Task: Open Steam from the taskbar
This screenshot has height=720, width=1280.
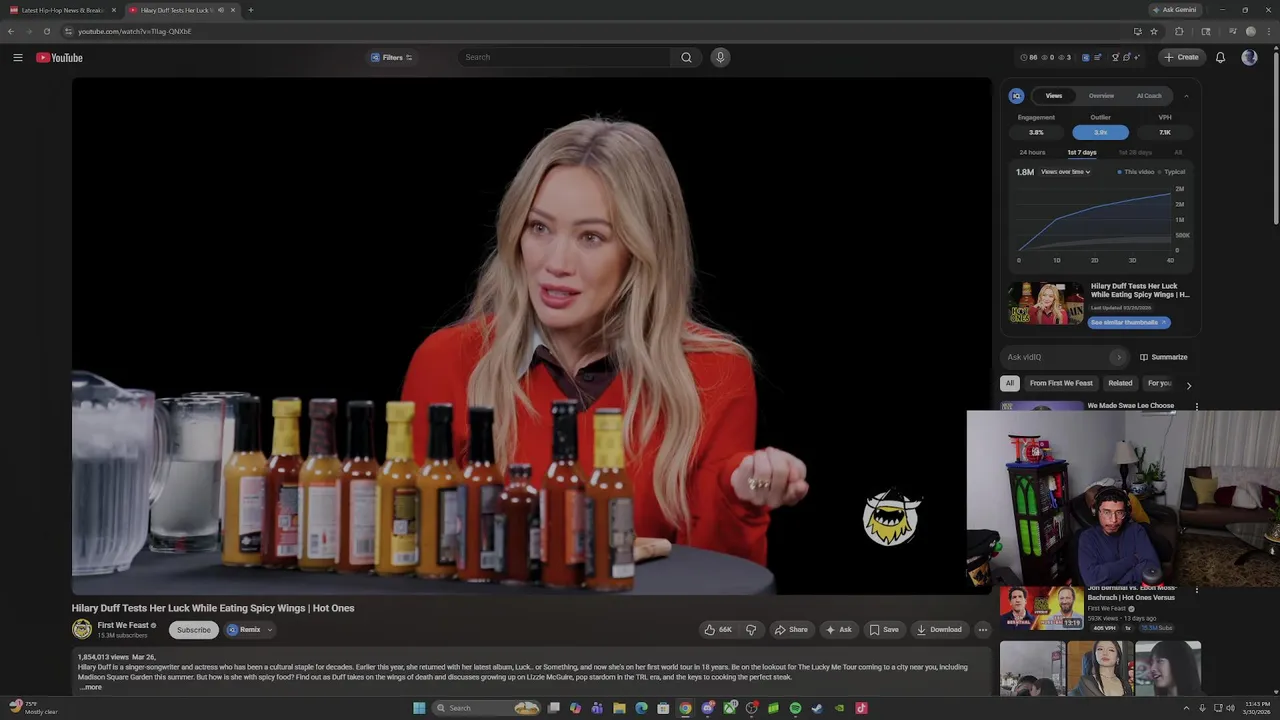Action: [x=817, y=708]
